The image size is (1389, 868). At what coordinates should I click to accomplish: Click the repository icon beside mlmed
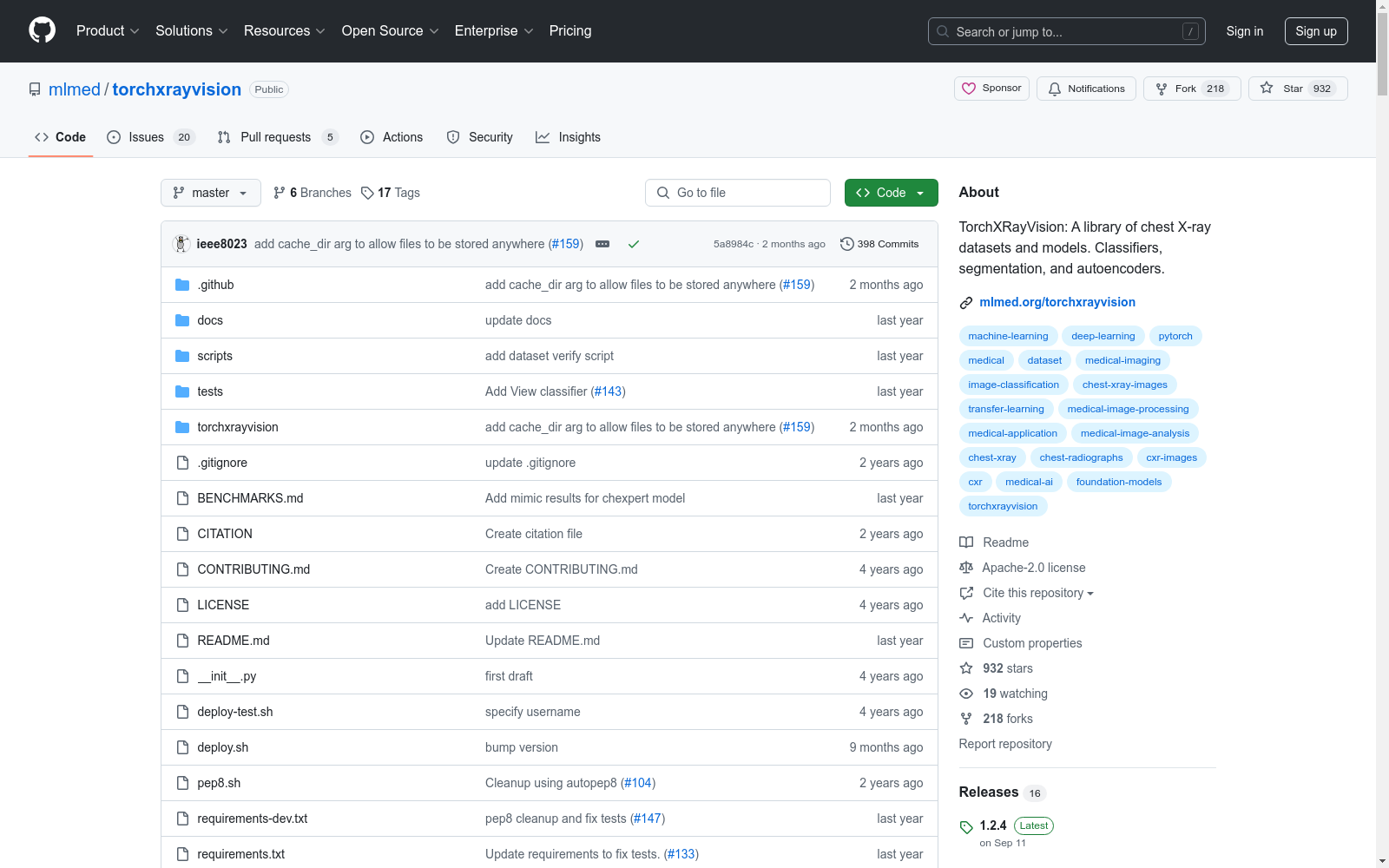(35, 89)
